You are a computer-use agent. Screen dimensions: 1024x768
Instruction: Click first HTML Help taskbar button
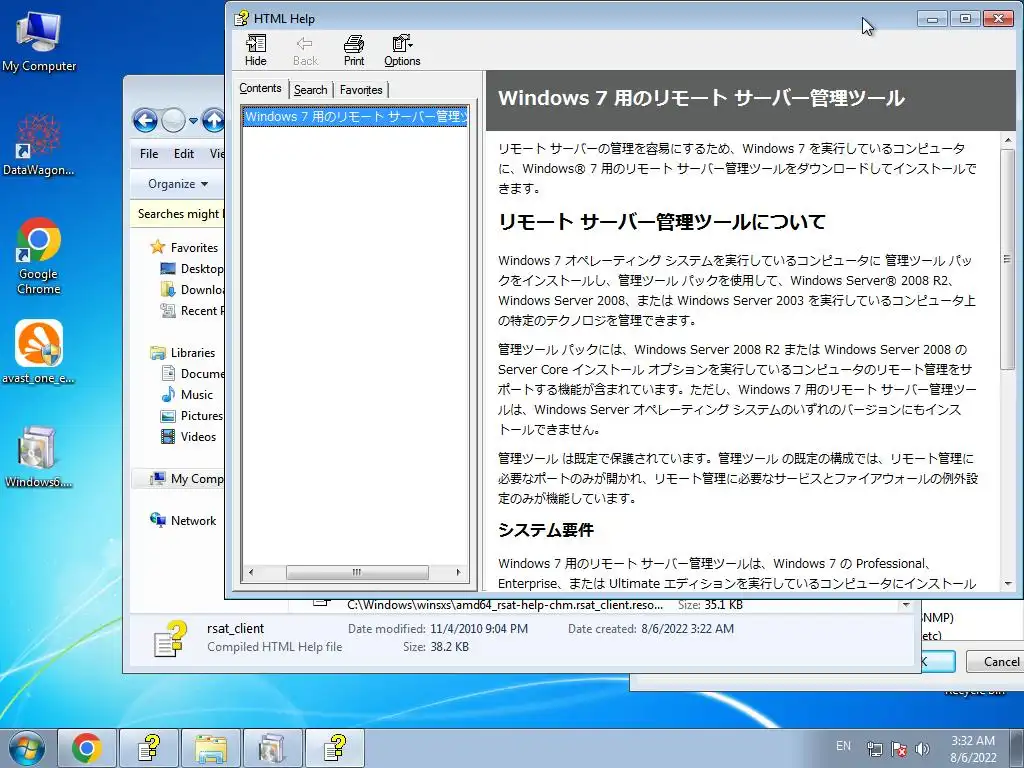pyautogui.click(x=150, y=748)
